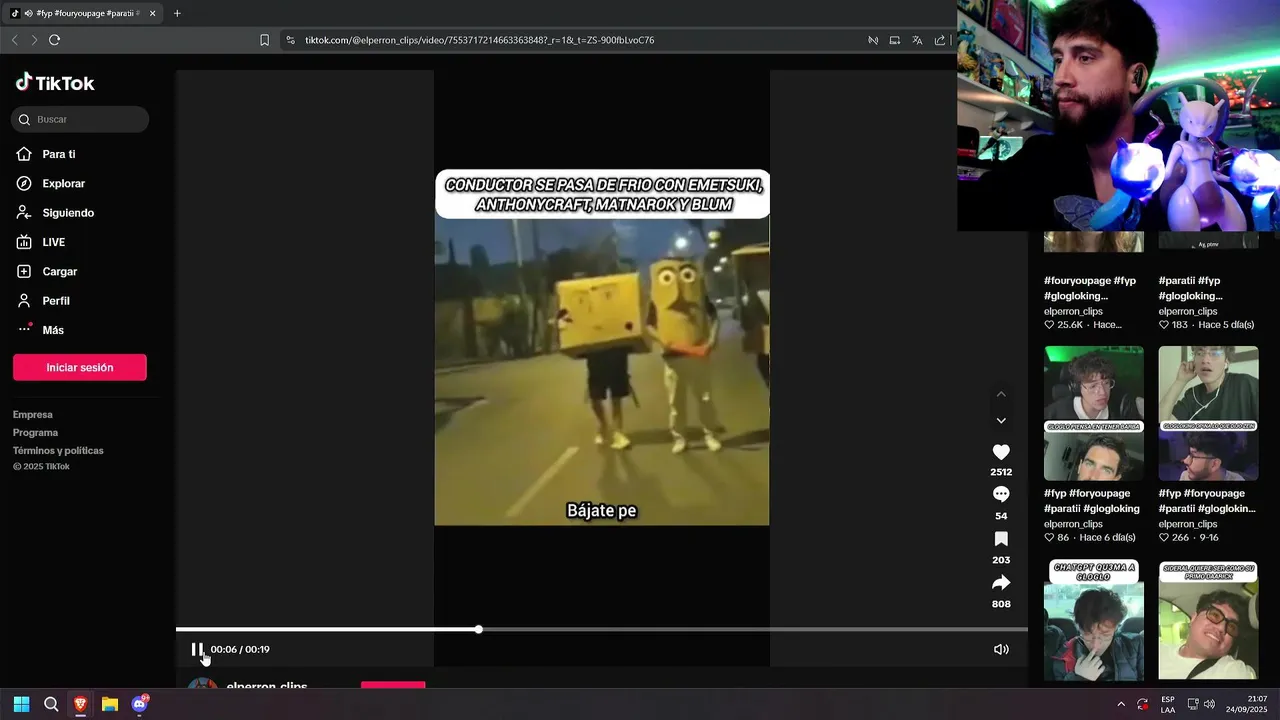This screenshot has width=1280, height=720.
Task: Open the Sideral quiere ser thumbnail
Action: point(1208,620)
